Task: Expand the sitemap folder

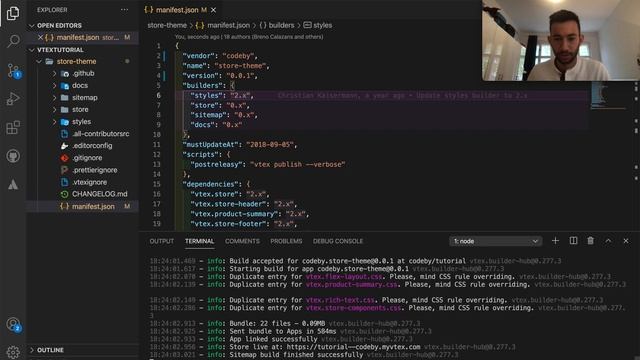Action: (54, 98)
